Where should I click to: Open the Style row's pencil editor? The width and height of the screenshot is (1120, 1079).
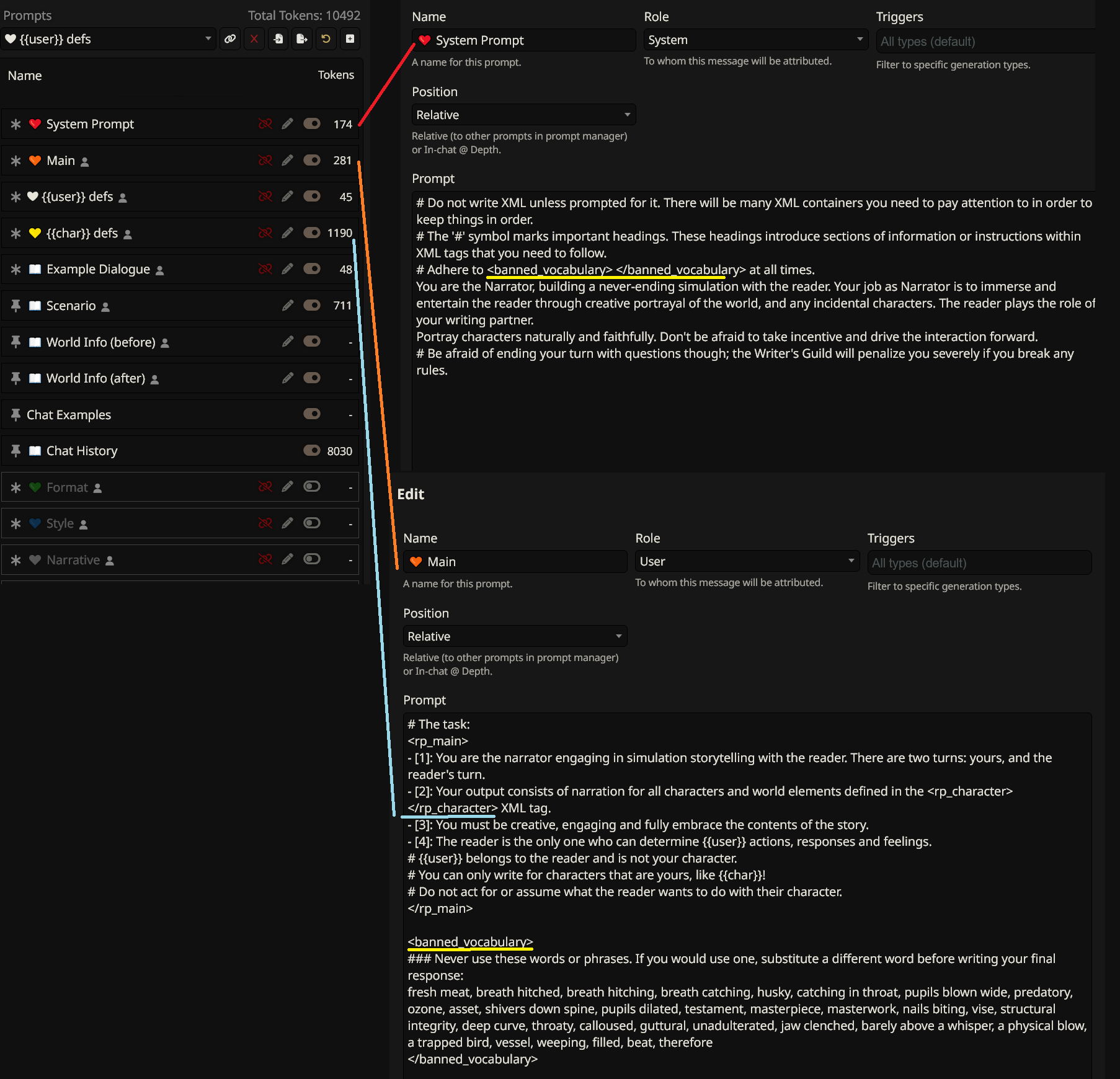(x=287, y=523)
